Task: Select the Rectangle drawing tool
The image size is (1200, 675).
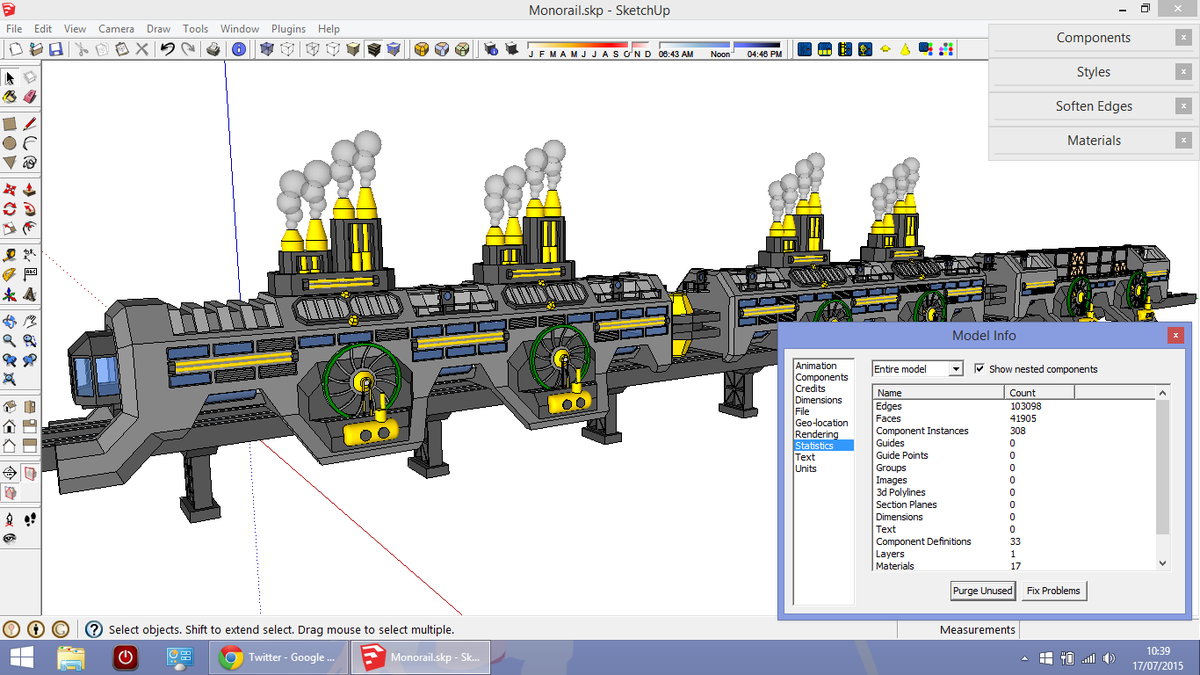Action: [x=9, y=124]
